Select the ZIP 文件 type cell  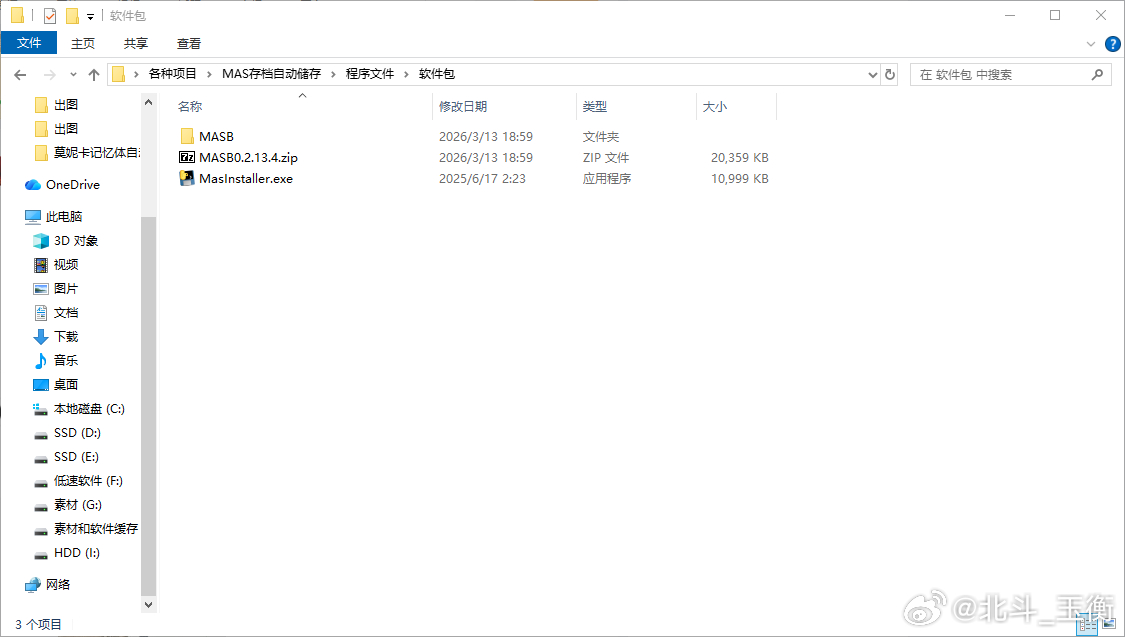pyautogui.click(x=606, y=157)
